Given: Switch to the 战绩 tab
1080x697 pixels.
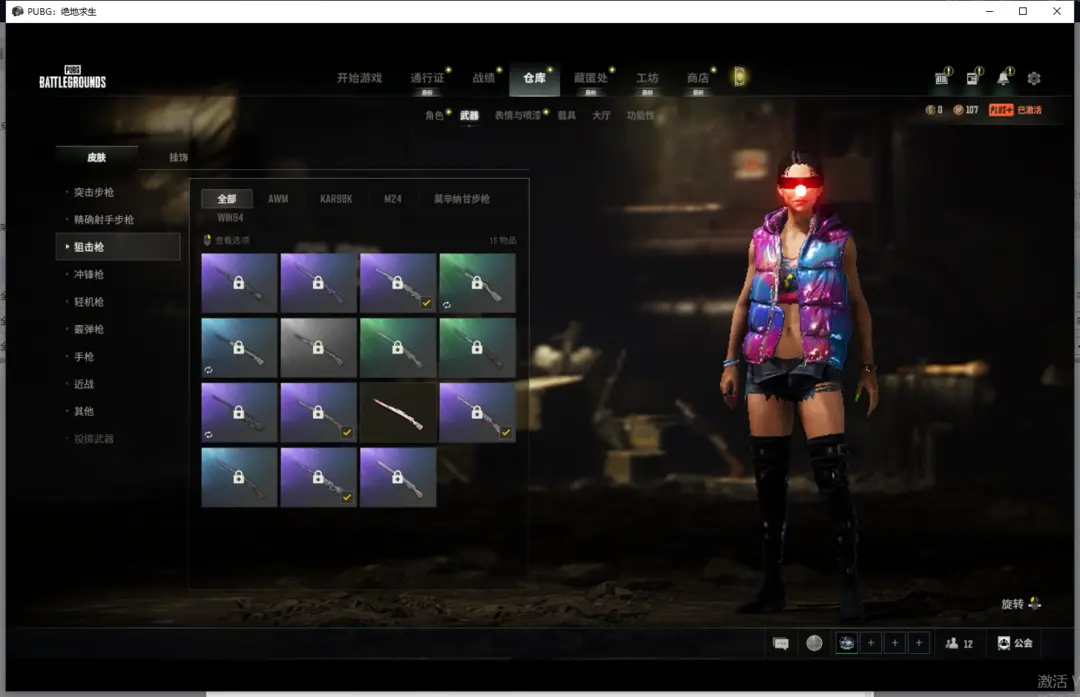Looking at the screenshot, I should [x=484, y=78].
